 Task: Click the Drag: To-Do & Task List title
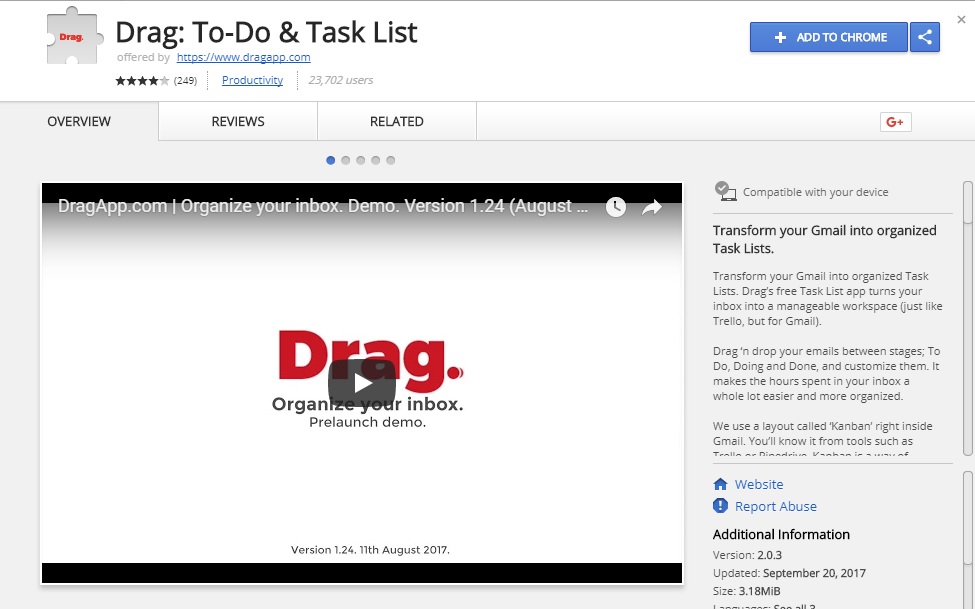tap(266, 32)
